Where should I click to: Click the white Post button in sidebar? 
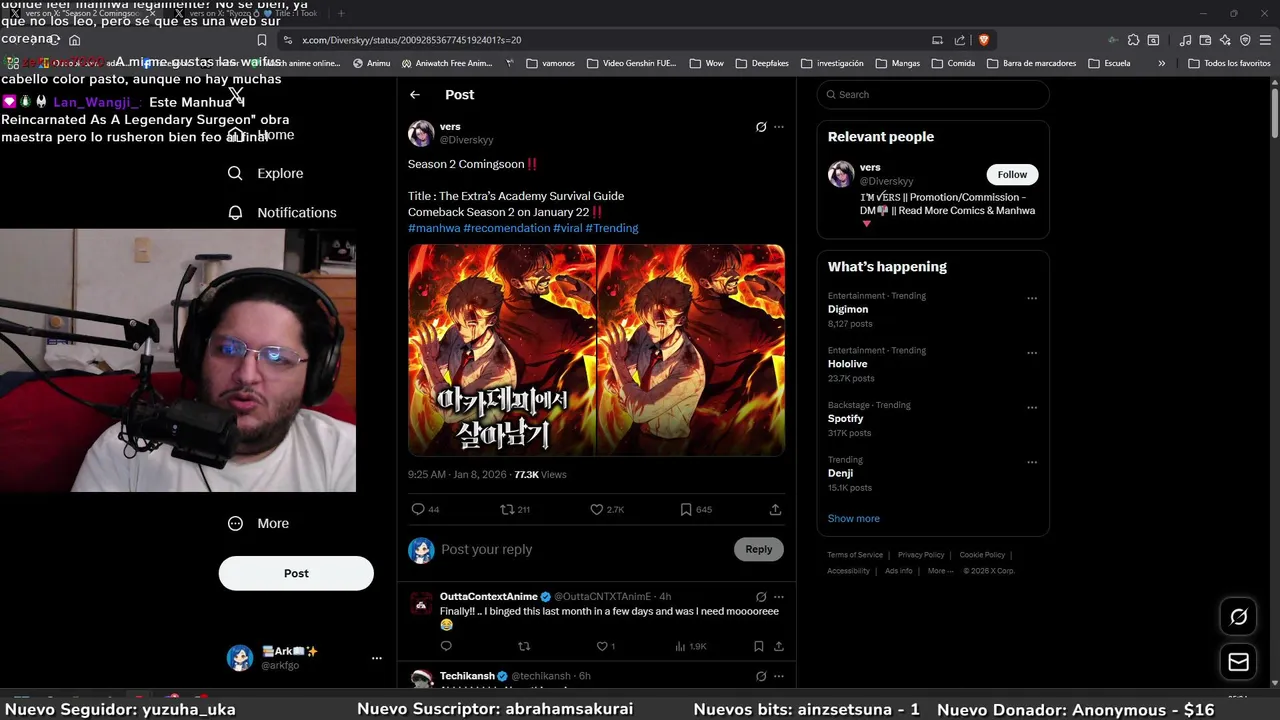[x=296, y=573]
